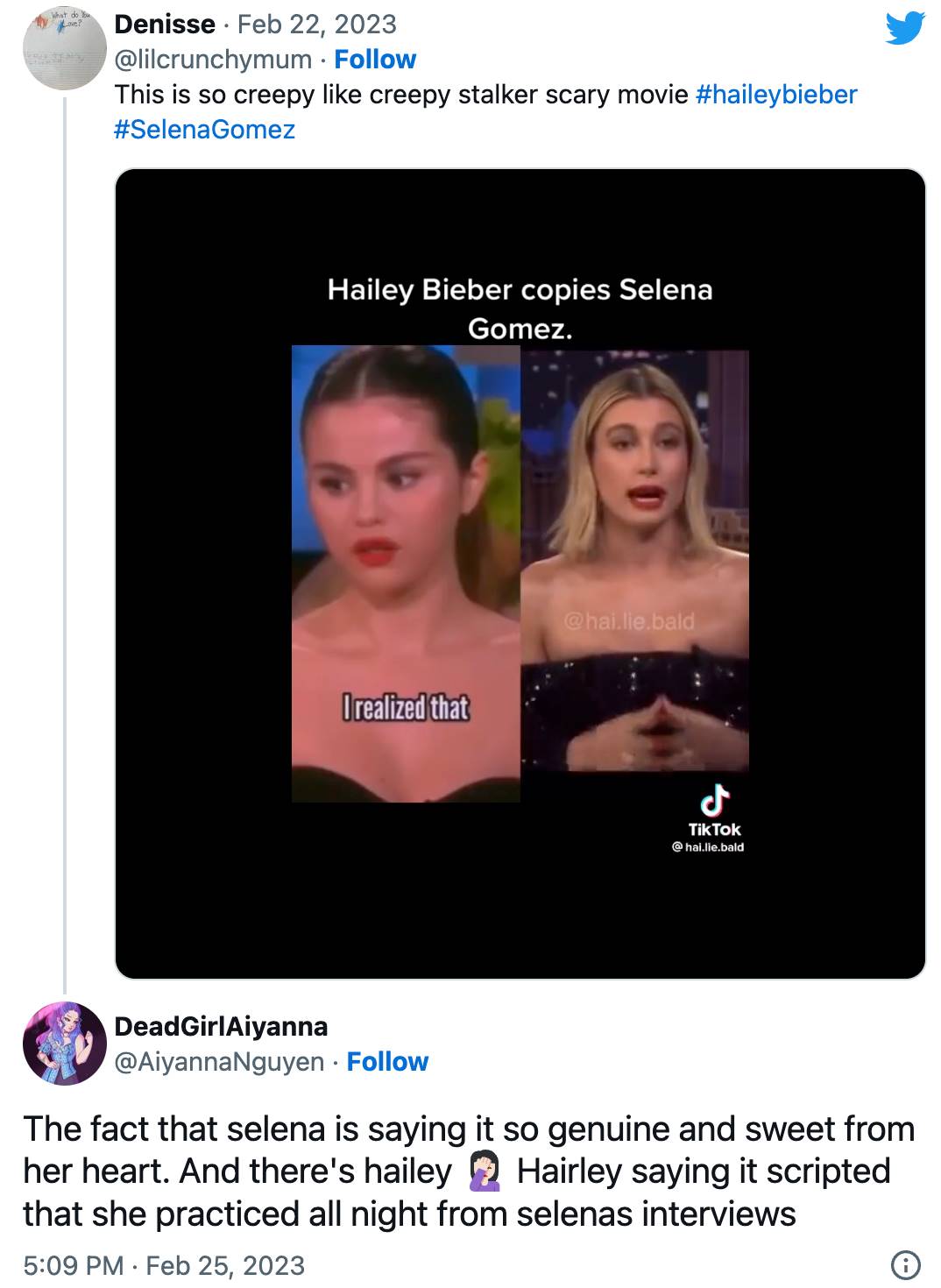Click the facepalm emoji in the tweet
The width and height of the screenshot is (941, 1288).
point(484,1171)
